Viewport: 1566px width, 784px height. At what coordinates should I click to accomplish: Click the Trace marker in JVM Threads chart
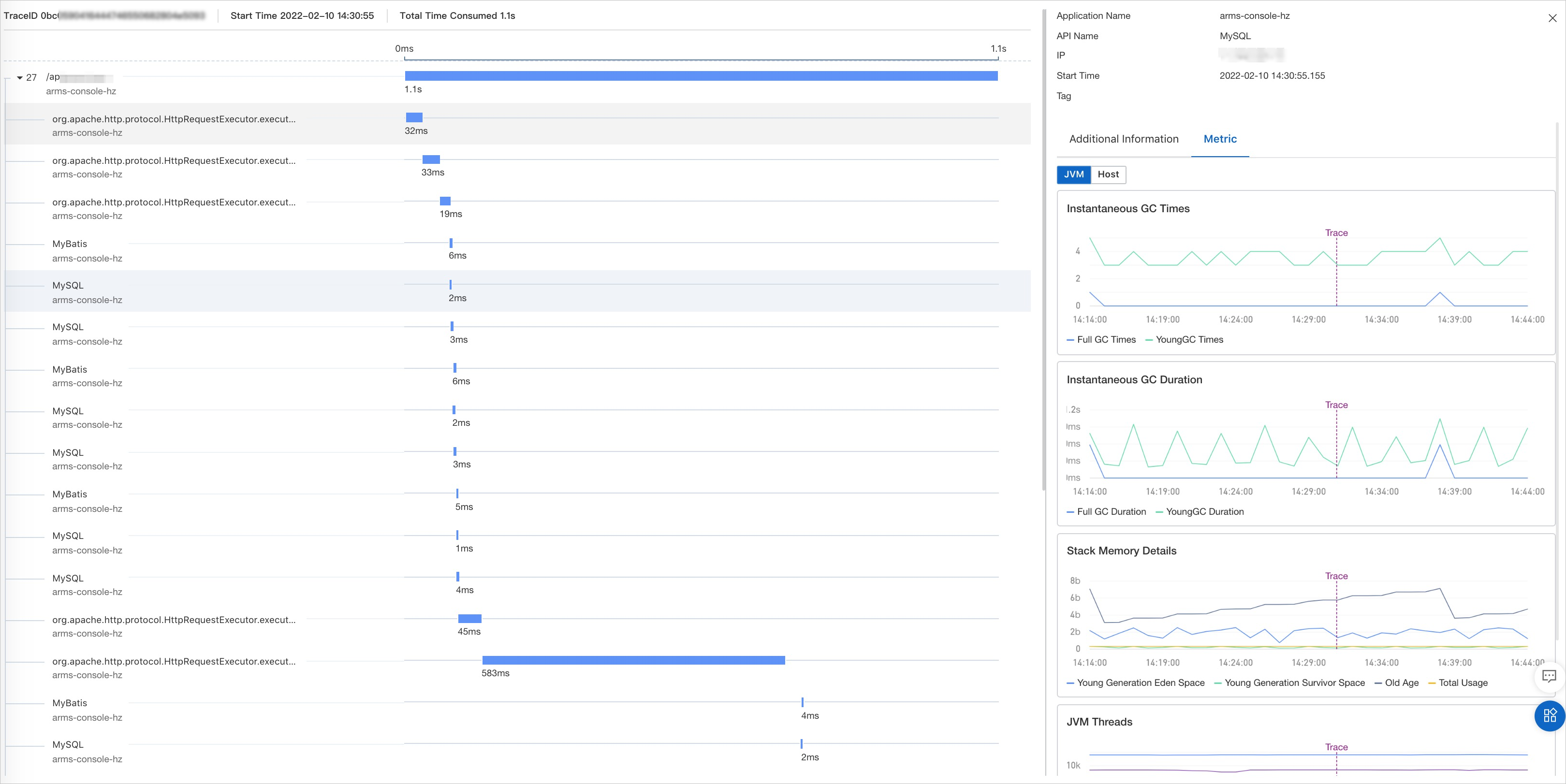coord(1336,747)
